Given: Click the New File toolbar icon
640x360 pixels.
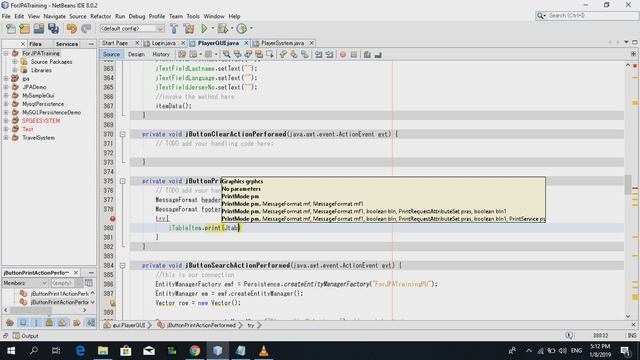Looking at the screenshot, I should coord(11,29).
